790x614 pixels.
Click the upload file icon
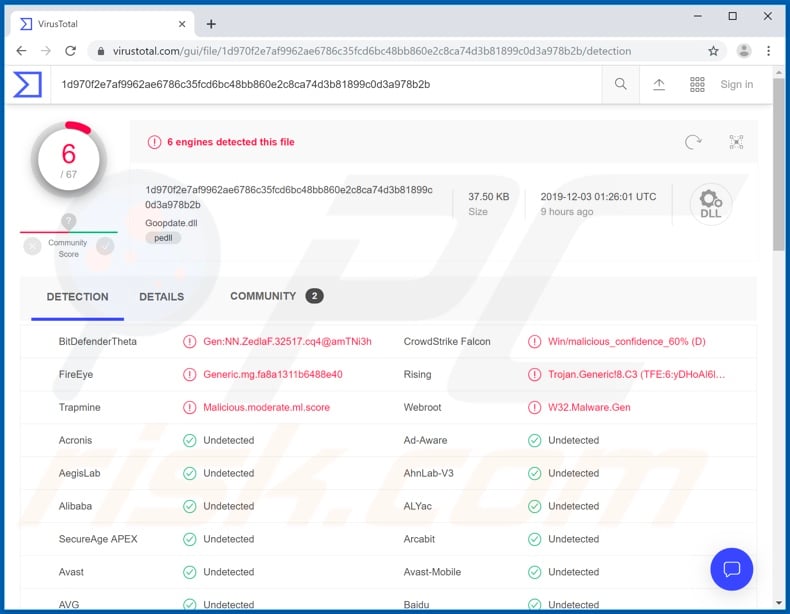(x=659, y=85)
